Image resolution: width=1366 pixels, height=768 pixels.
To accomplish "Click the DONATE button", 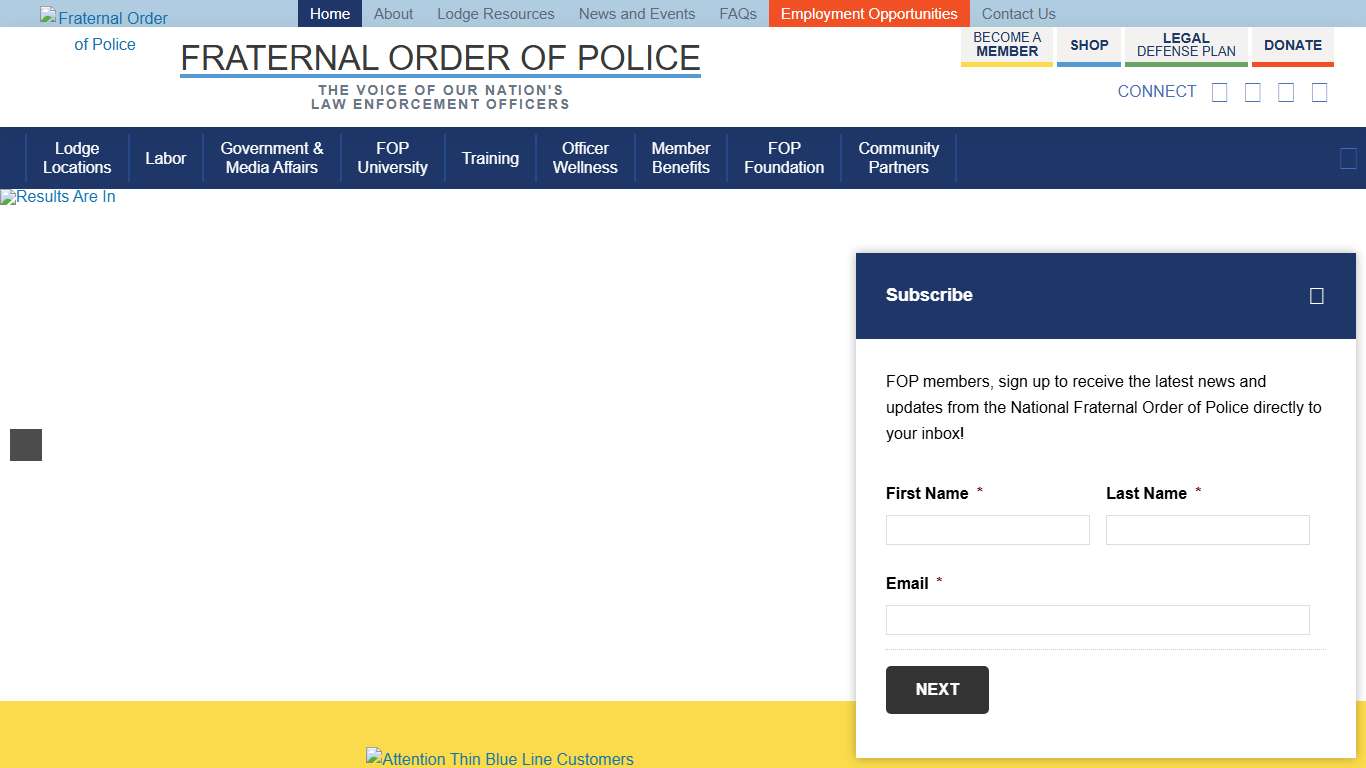I will [1292, 45].
